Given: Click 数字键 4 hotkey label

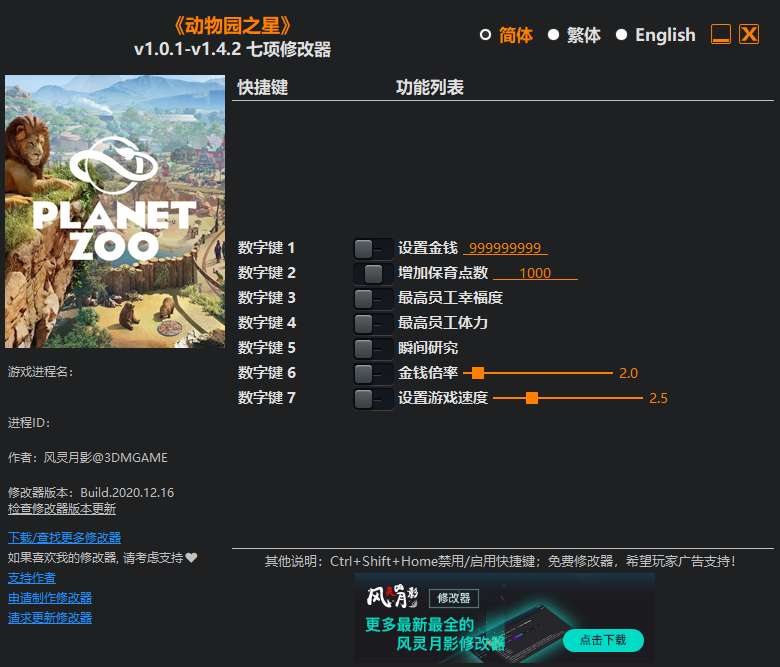Looking at the screenshot, I should click(267, 323).
